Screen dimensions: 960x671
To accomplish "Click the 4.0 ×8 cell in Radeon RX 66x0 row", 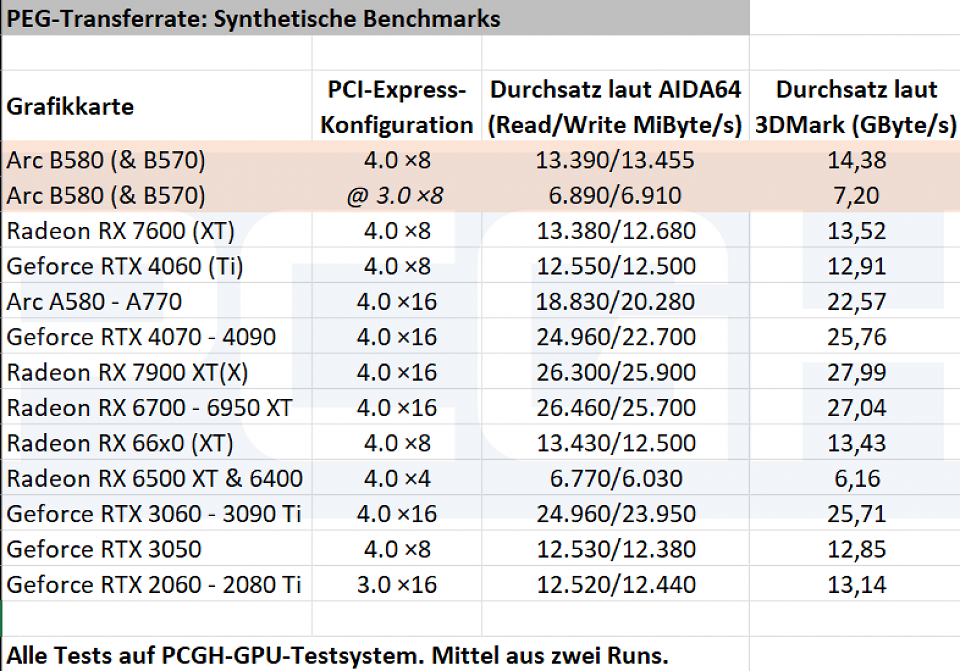I will click(x=397, y=443).
